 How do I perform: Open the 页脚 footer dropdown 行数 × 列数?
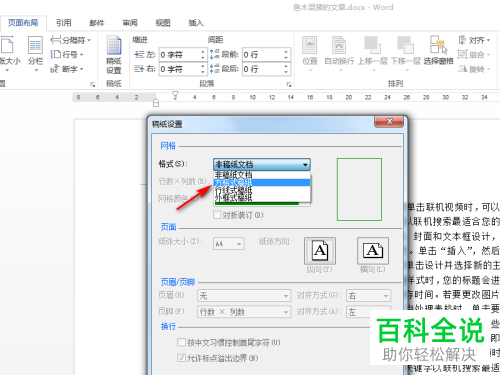[x=244, y=312]
